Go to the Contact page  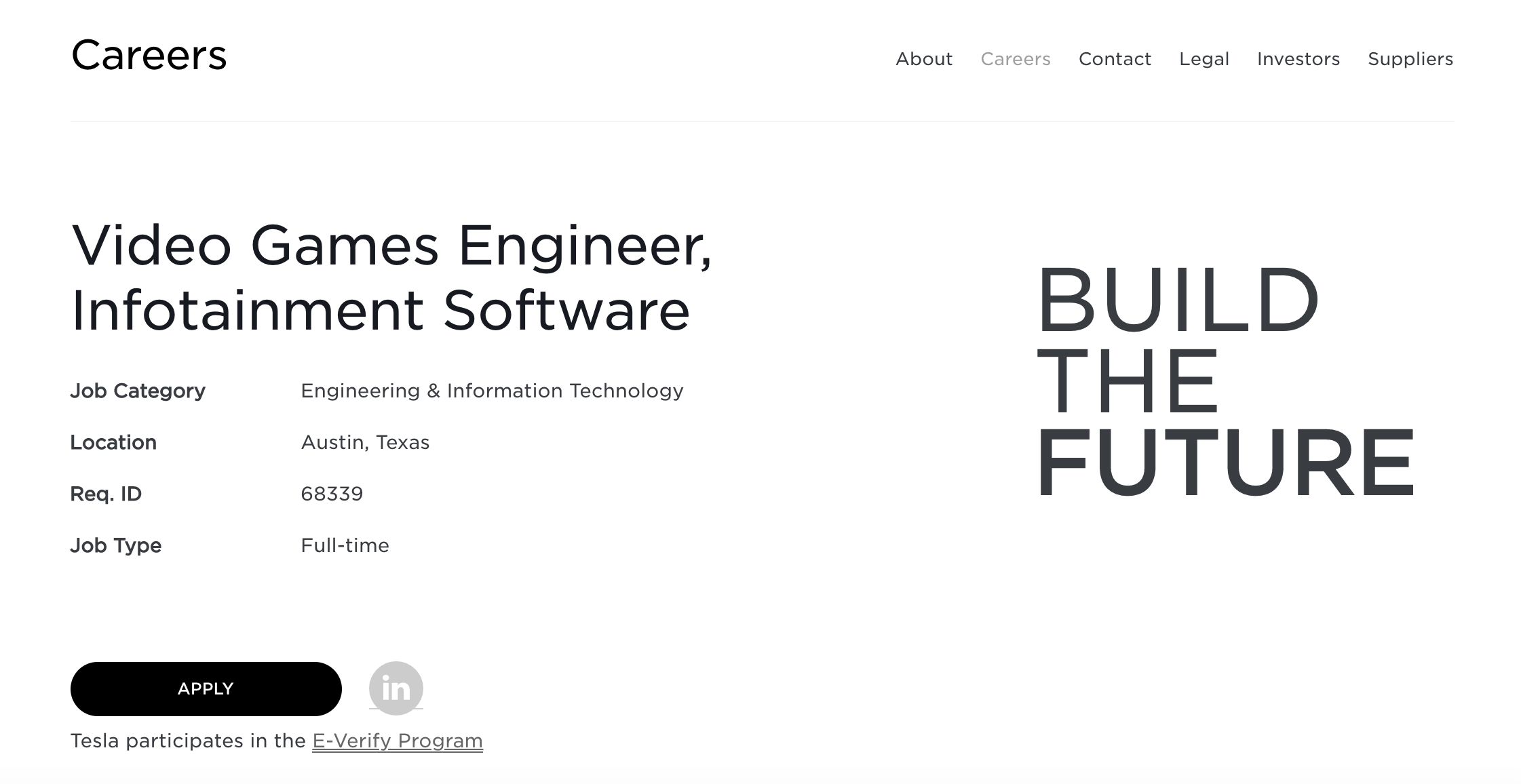click(x=1115, y=59)
